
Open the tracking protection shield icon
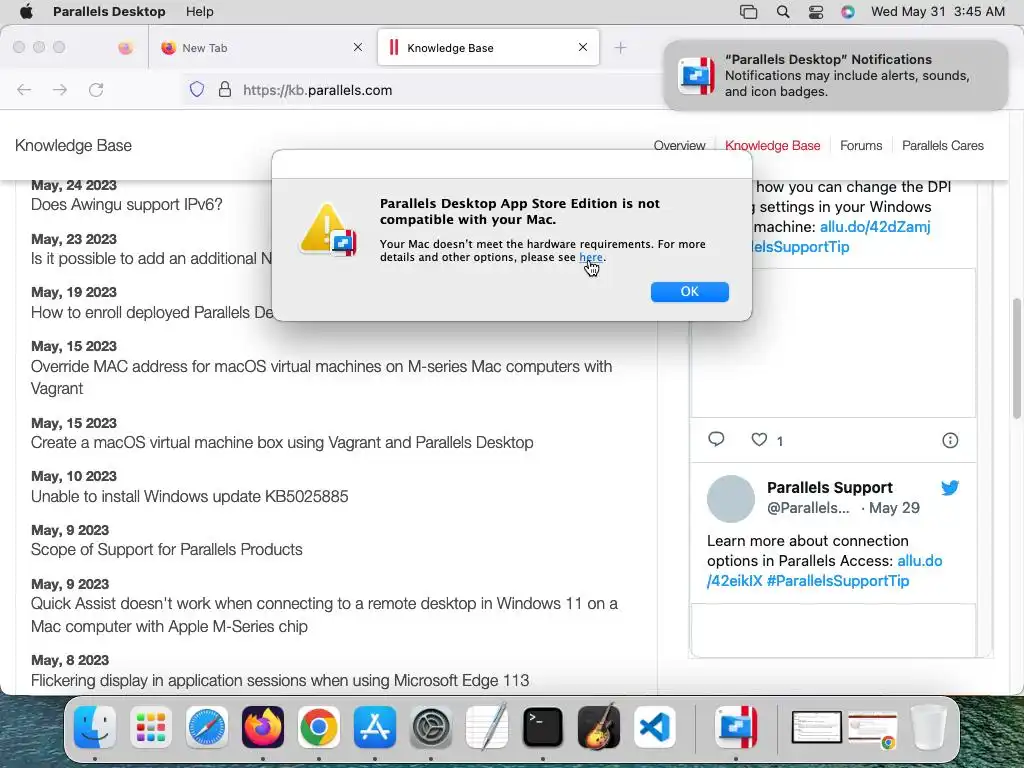click(197, 89)
